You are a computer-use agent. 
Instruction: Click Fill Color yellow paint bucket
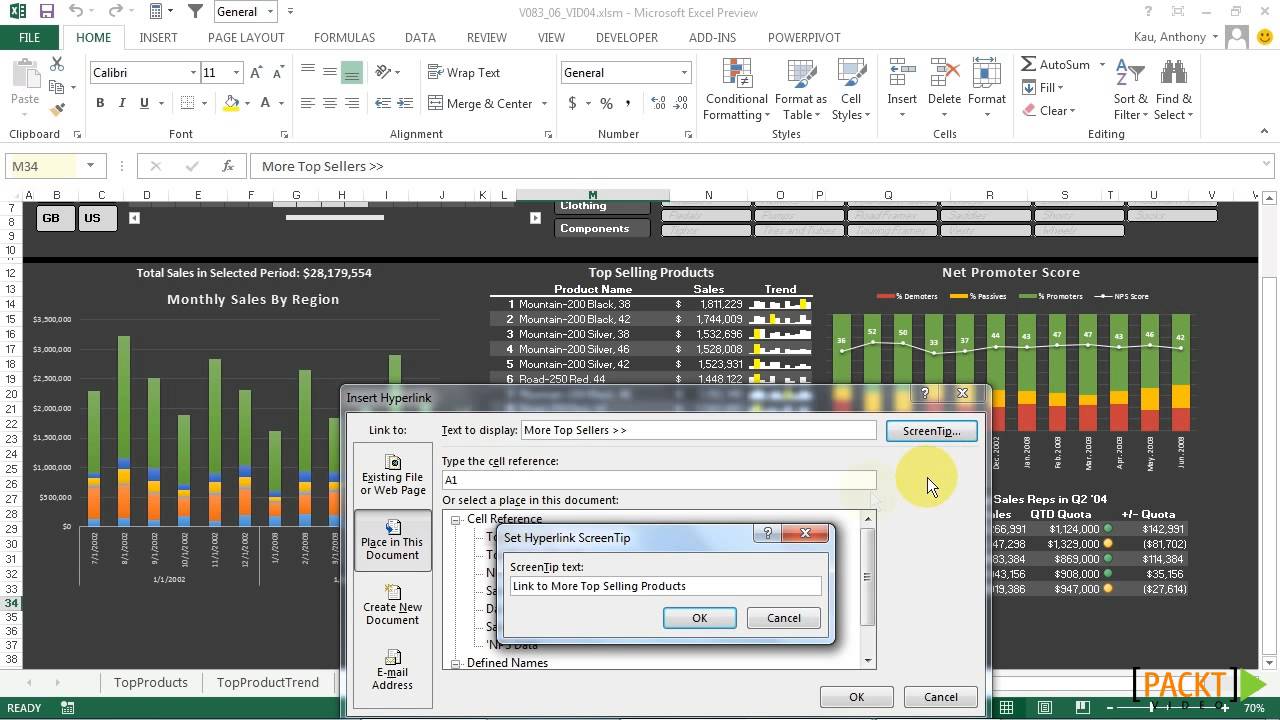click(232, 103)
